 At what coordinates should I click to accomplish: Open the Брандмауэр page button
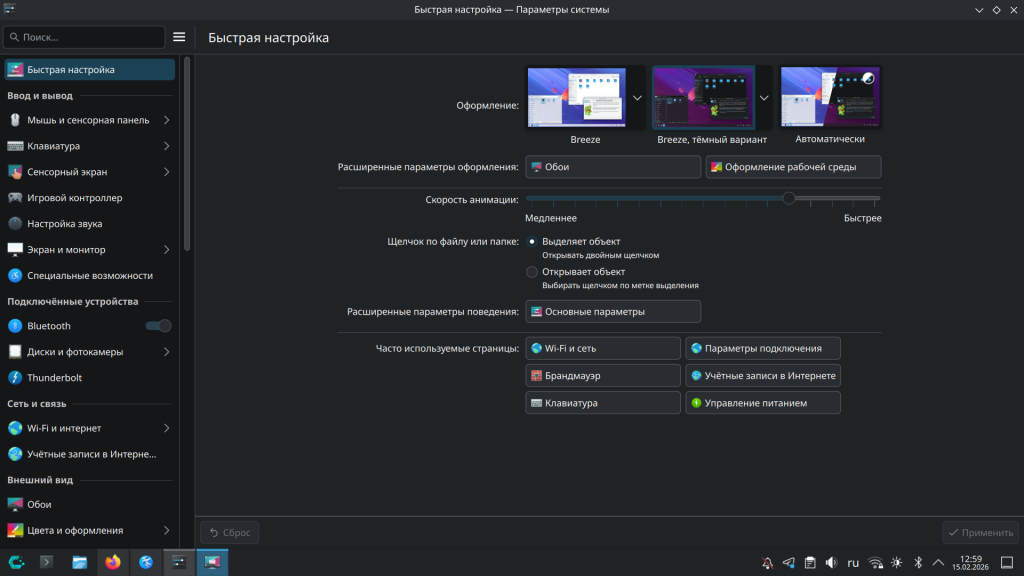pos(603,376)
